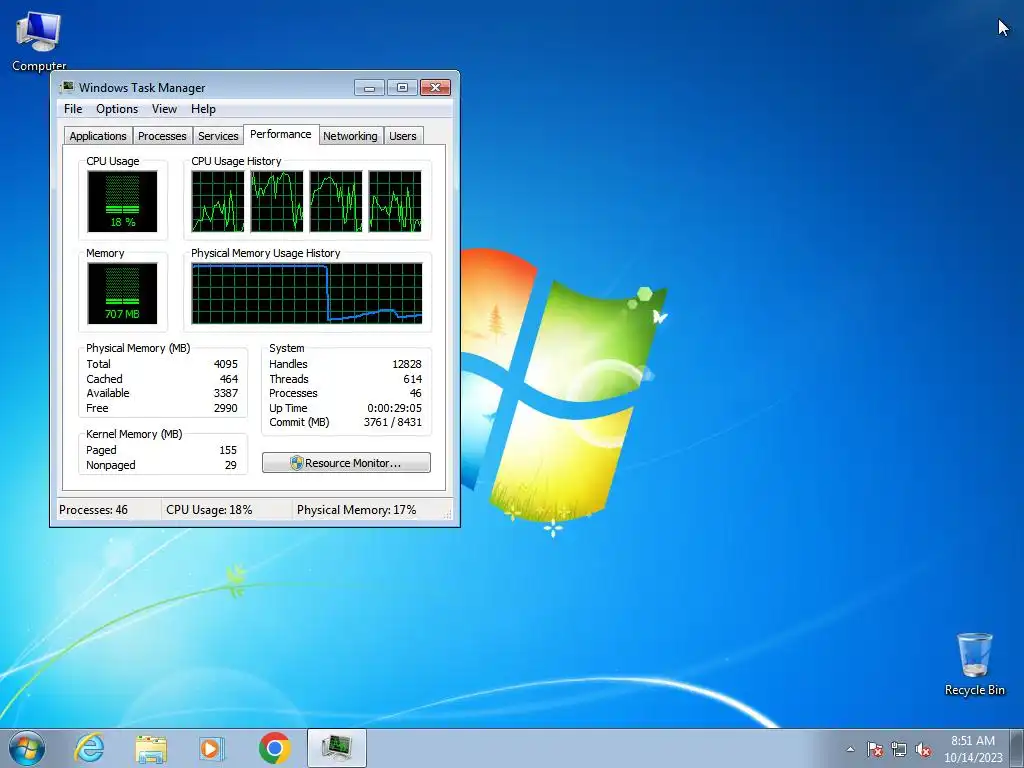
Task: Click status bar Processes: 46
Action: [93, 510]
